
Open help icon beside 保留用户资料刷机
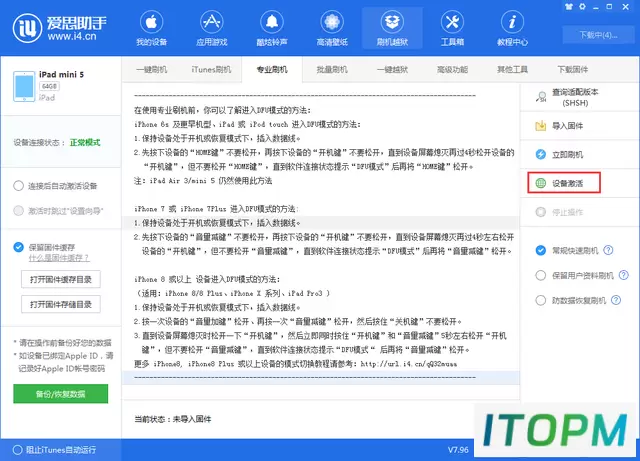624,275
